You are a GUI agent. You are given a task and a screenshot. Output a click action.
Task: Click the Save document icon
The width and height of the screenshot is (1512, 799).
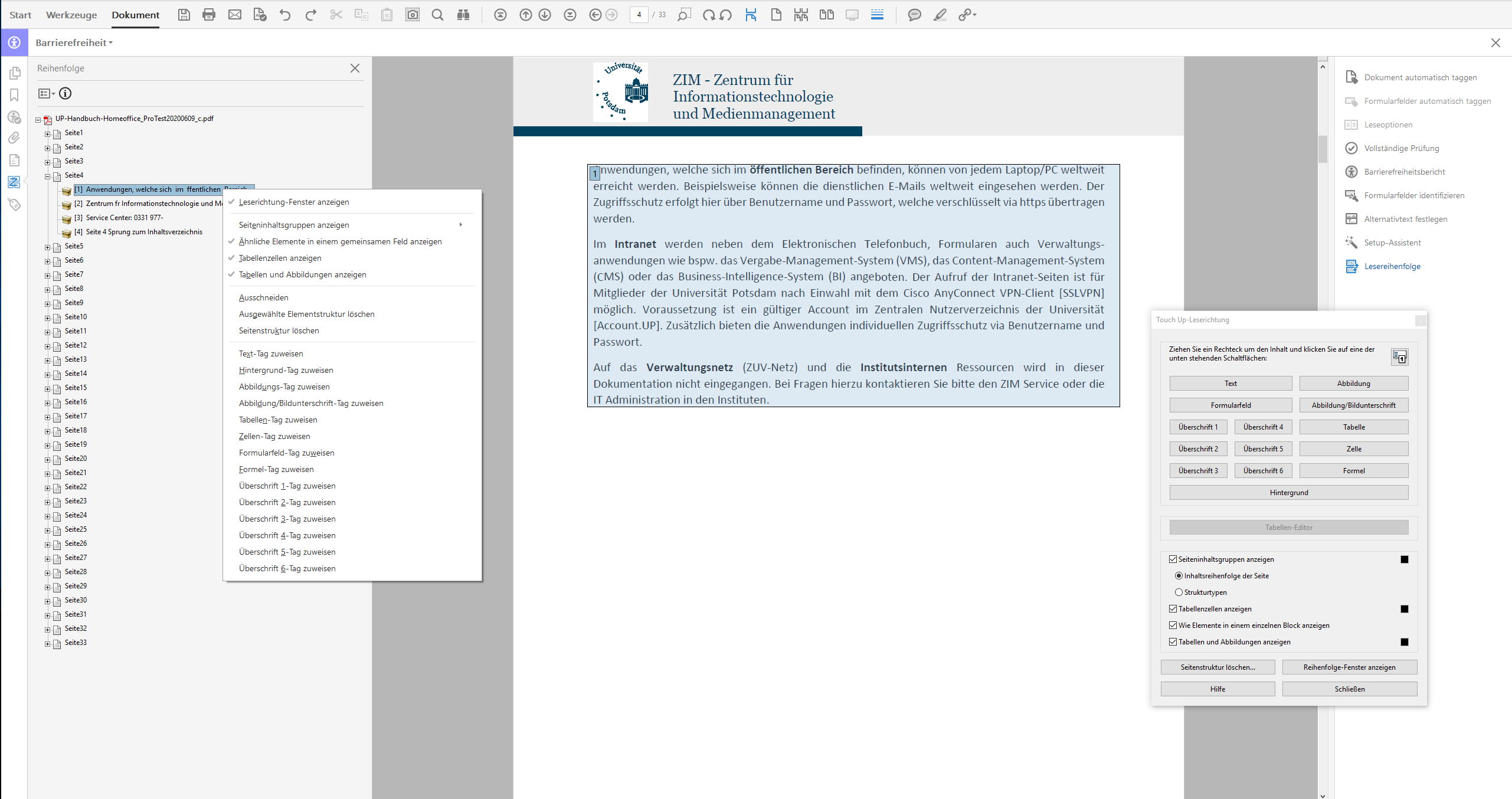[x=184, y=15]
